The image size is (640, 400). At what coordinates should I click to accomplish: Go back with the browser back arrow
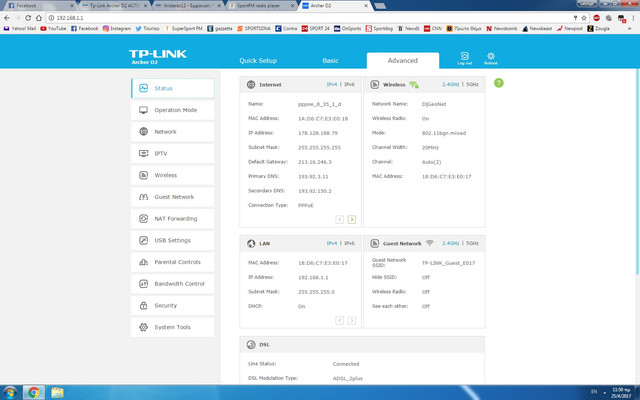pyautogui.click(x=7, y=18)
